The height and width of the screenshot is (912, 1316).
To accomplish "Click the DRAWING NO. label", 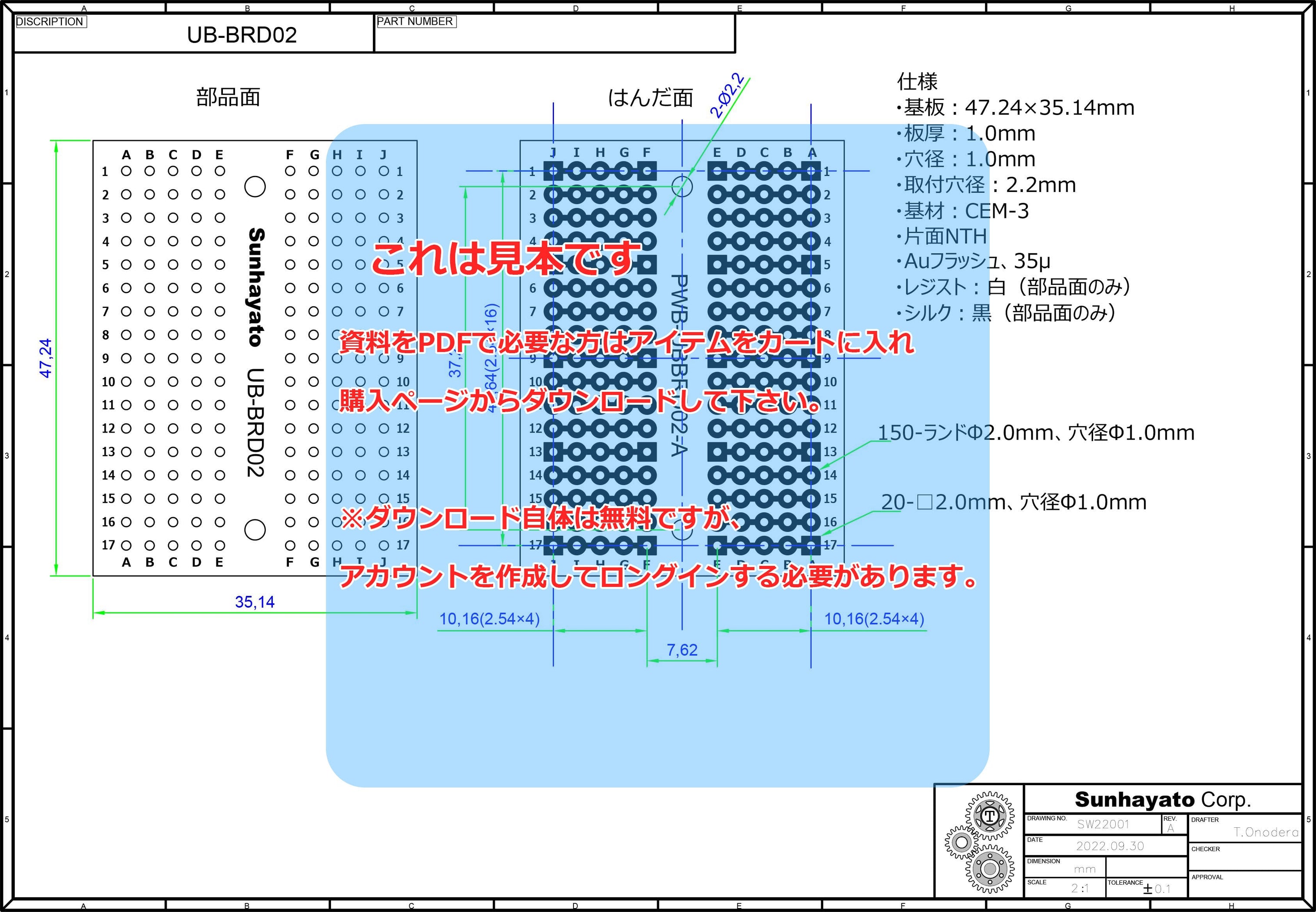I will [x=1047, y=818].
